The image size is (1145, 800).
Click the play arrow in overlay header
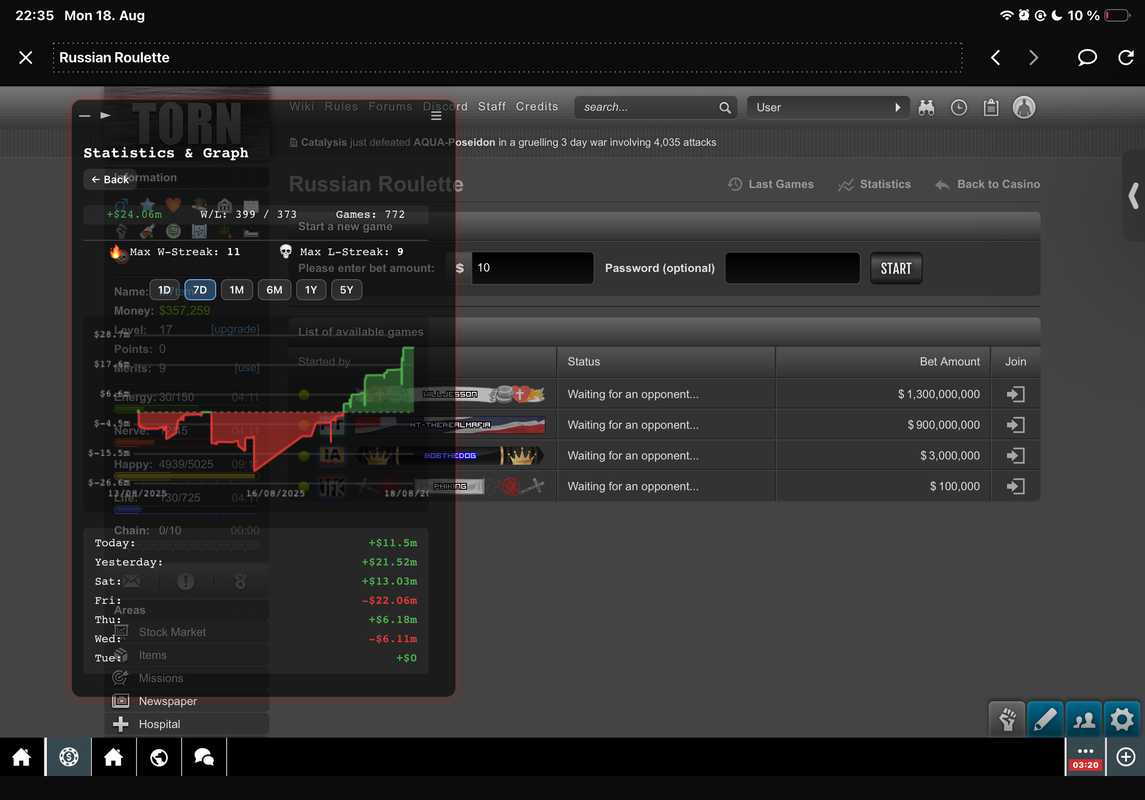click(105, 115)
